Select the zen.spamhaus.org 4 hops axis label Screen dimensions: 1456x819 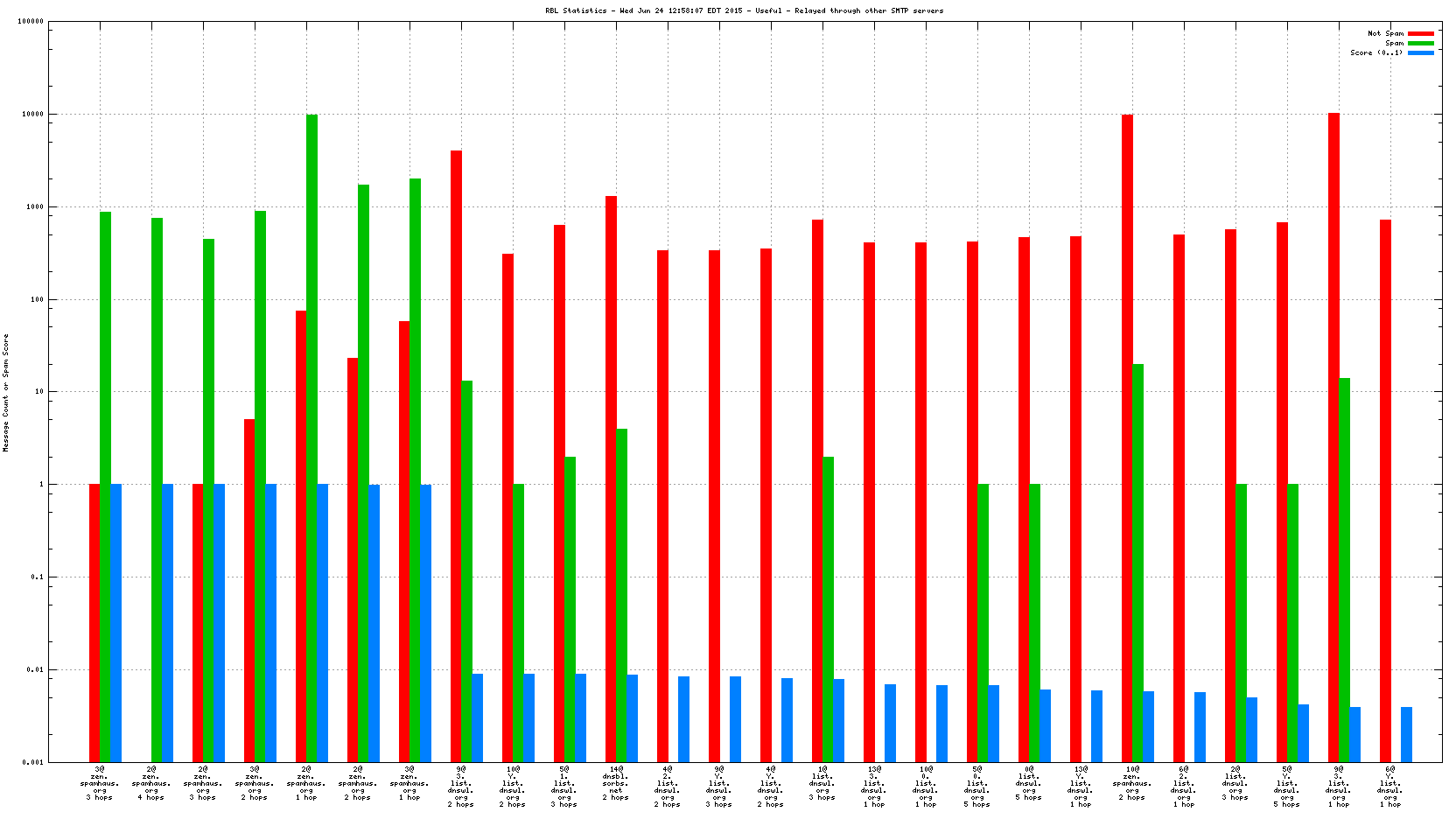pyautogui.click(x=150, y=783)
